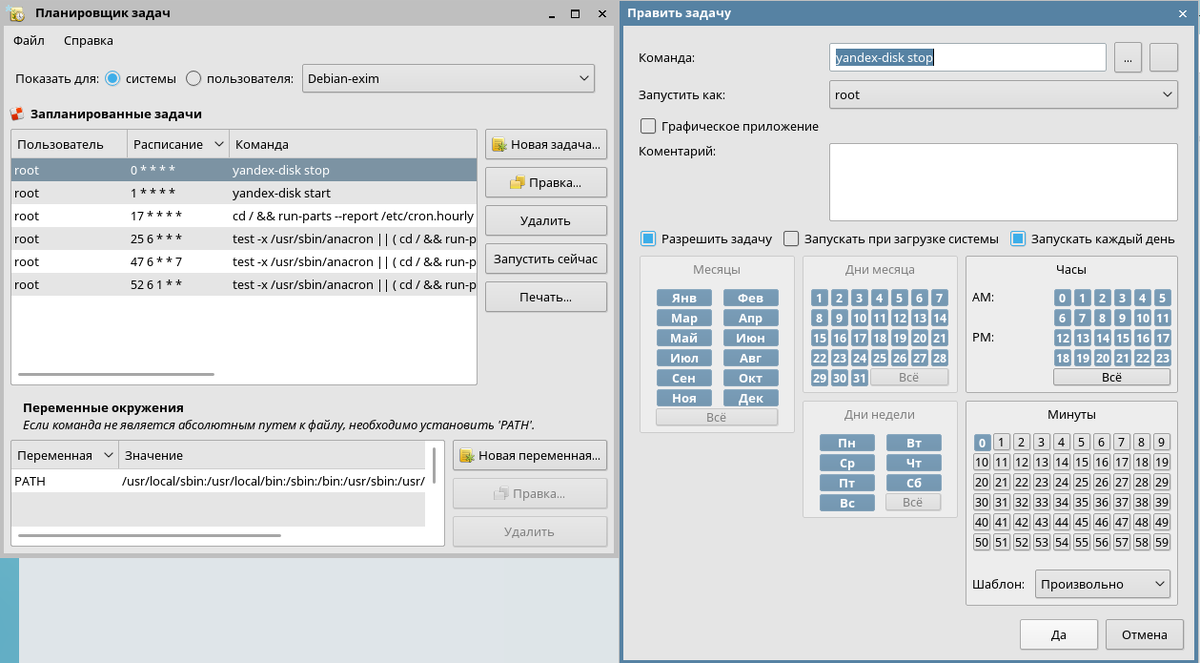This screenshot has width=1200, height=663.
Task: Toggle hour 23 button
Action: click(x=1162, y=358)
